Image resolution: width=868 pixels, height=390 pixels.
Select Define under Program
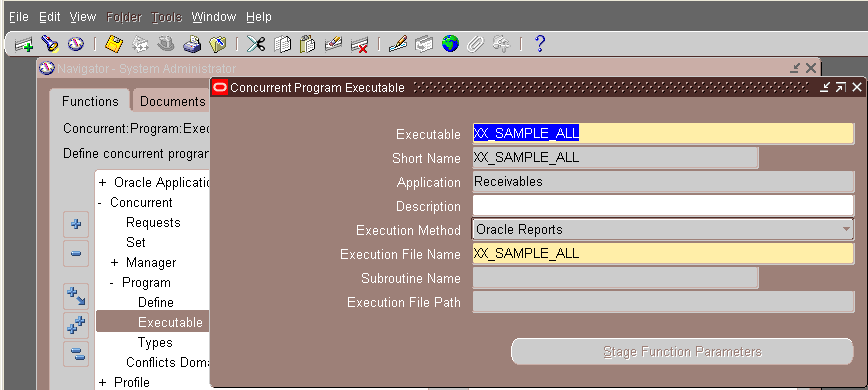tap(156, 303)
